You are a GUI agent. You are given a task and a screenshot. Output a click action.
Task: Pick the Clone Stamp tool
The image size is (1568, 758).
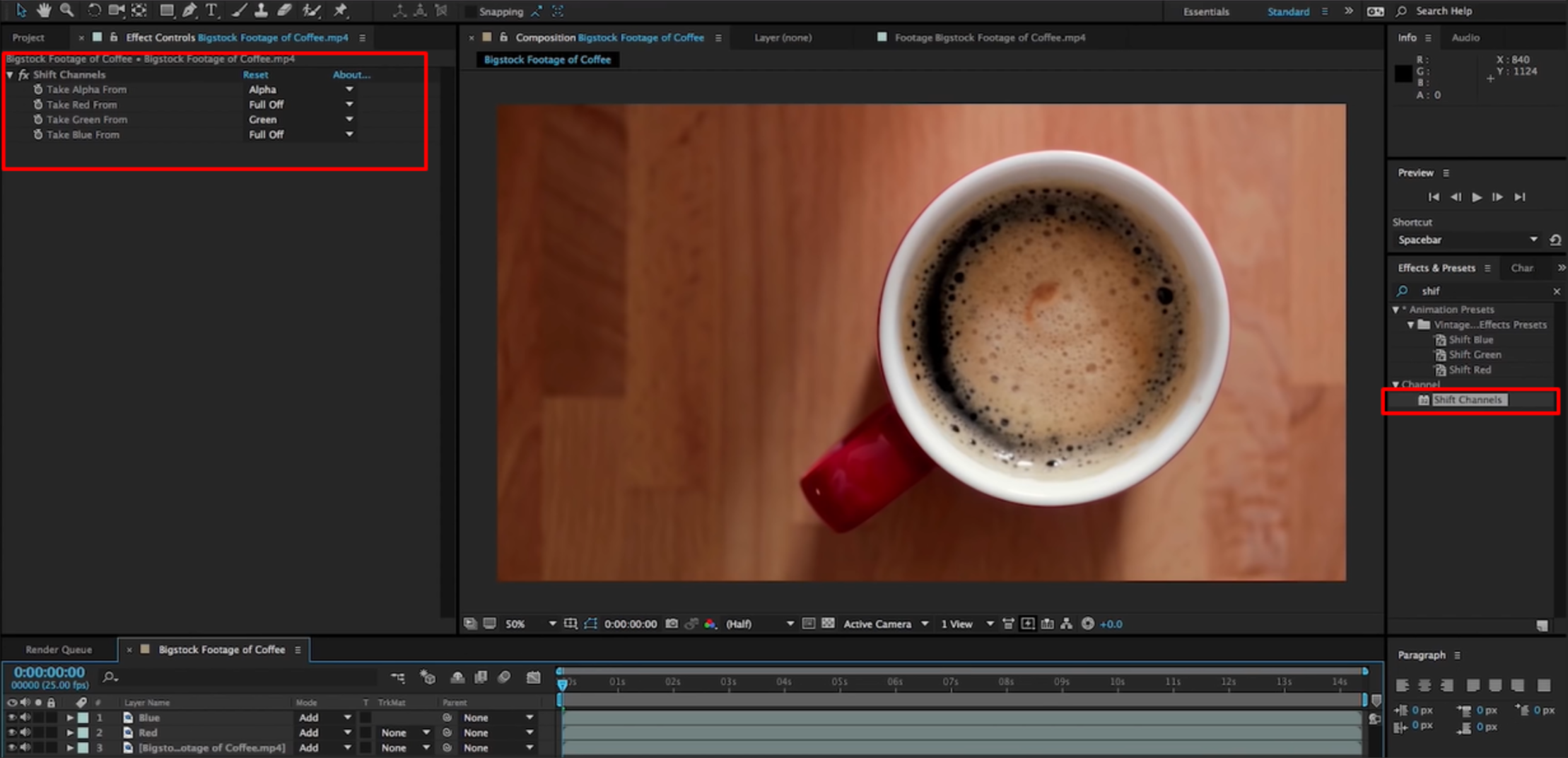tap(261, 11)
